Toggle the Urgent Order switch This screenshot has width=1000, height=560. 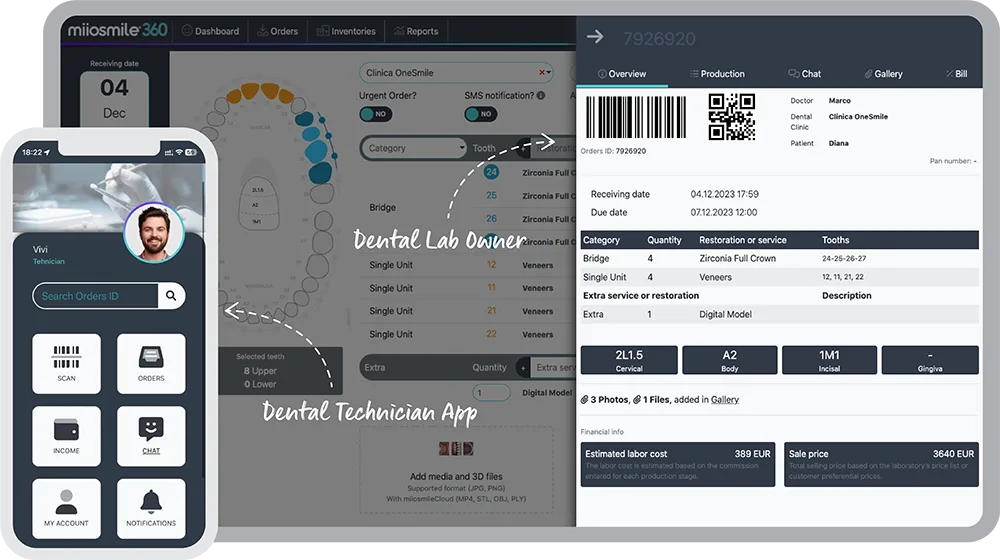click(375, 114)
